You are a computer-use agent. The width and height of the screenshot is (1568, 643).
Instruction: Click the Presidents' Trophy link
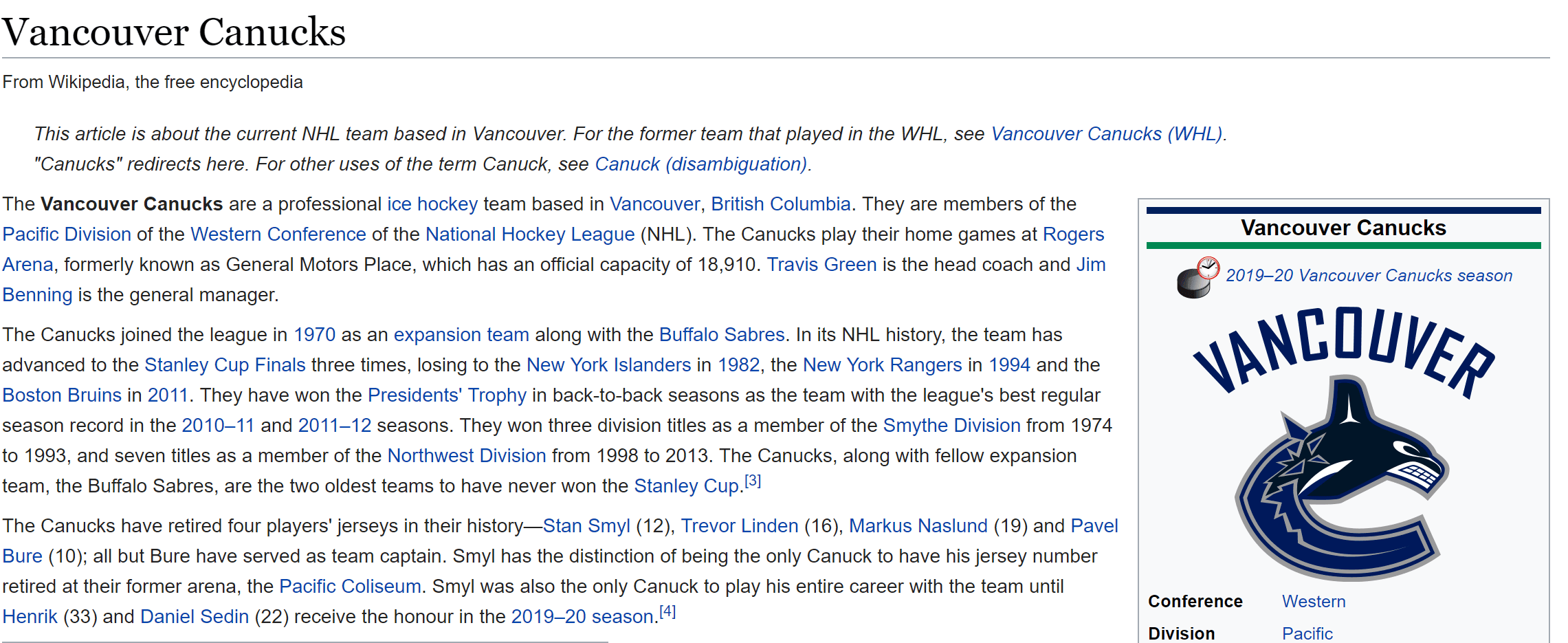(447, 395)
